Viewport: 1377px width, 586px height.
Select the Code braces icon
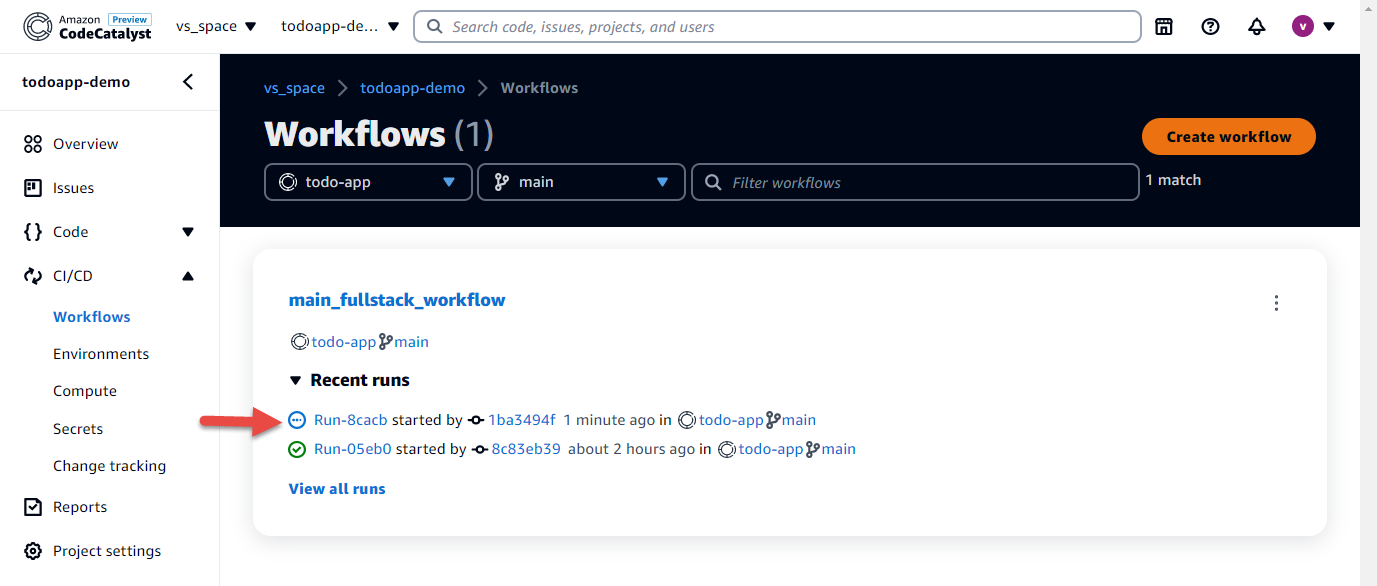coord(33,232)
